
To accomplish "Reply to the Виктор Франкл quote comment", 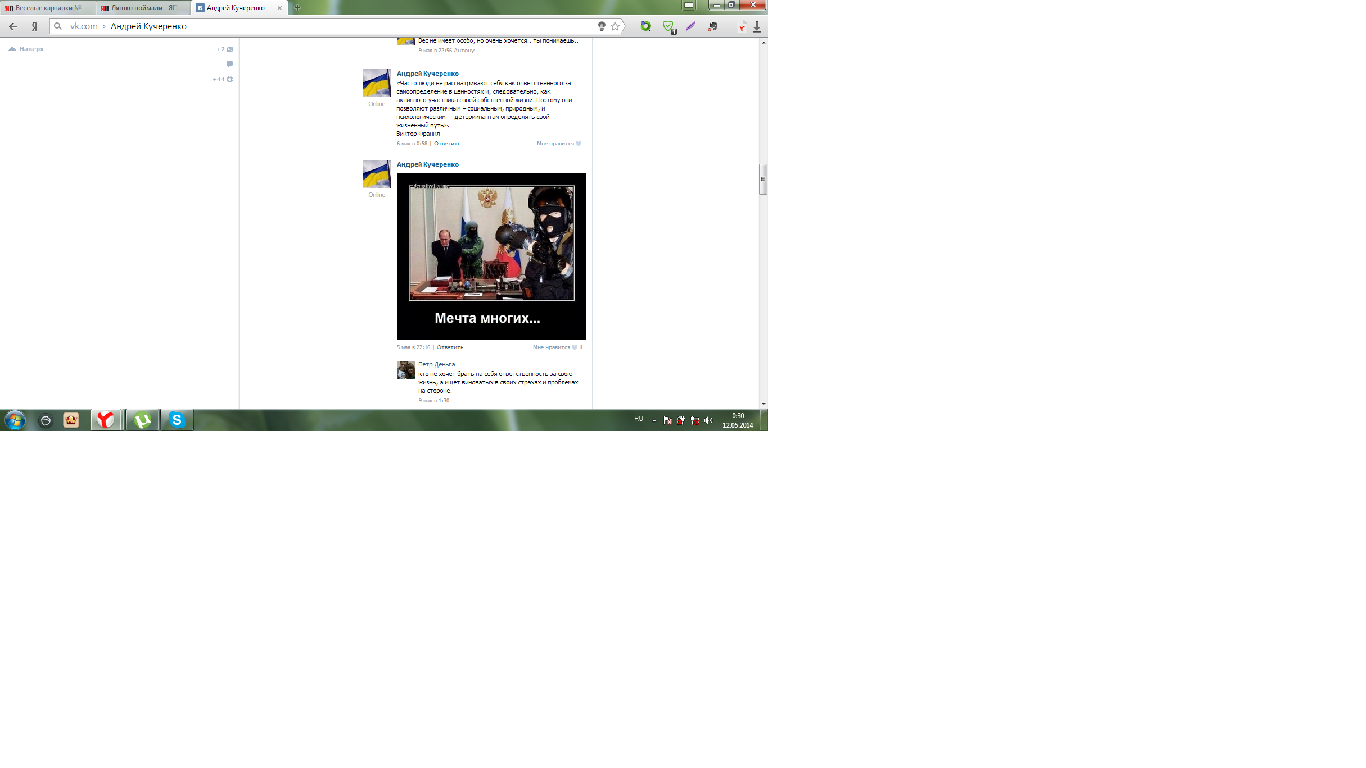I will (447, 143).
